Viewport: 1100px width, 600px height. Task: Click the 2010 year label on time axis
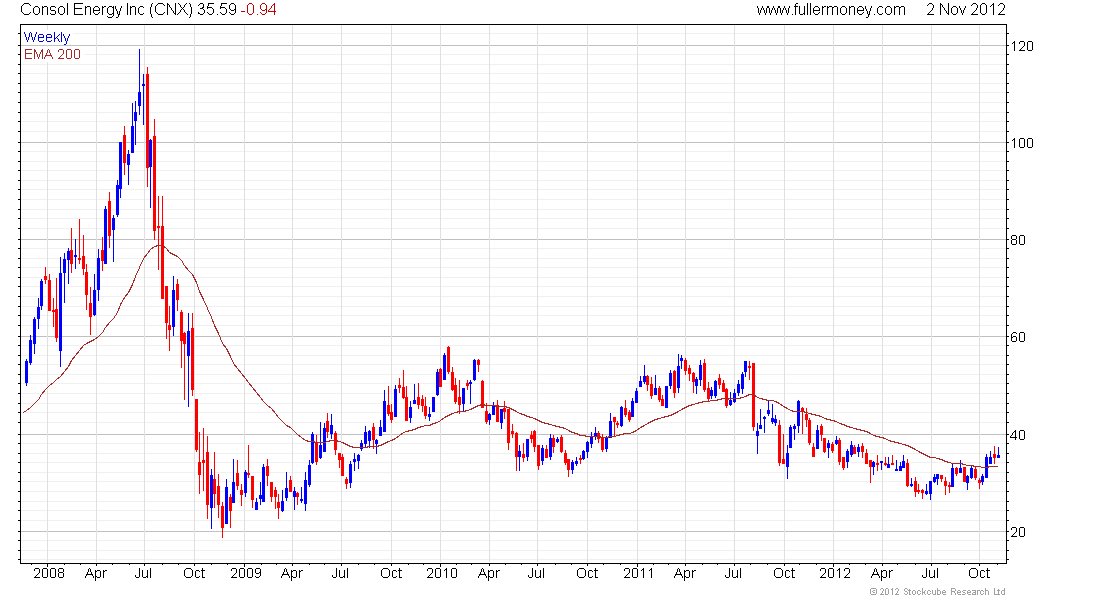pyautogui.click(x=442, y=573)
